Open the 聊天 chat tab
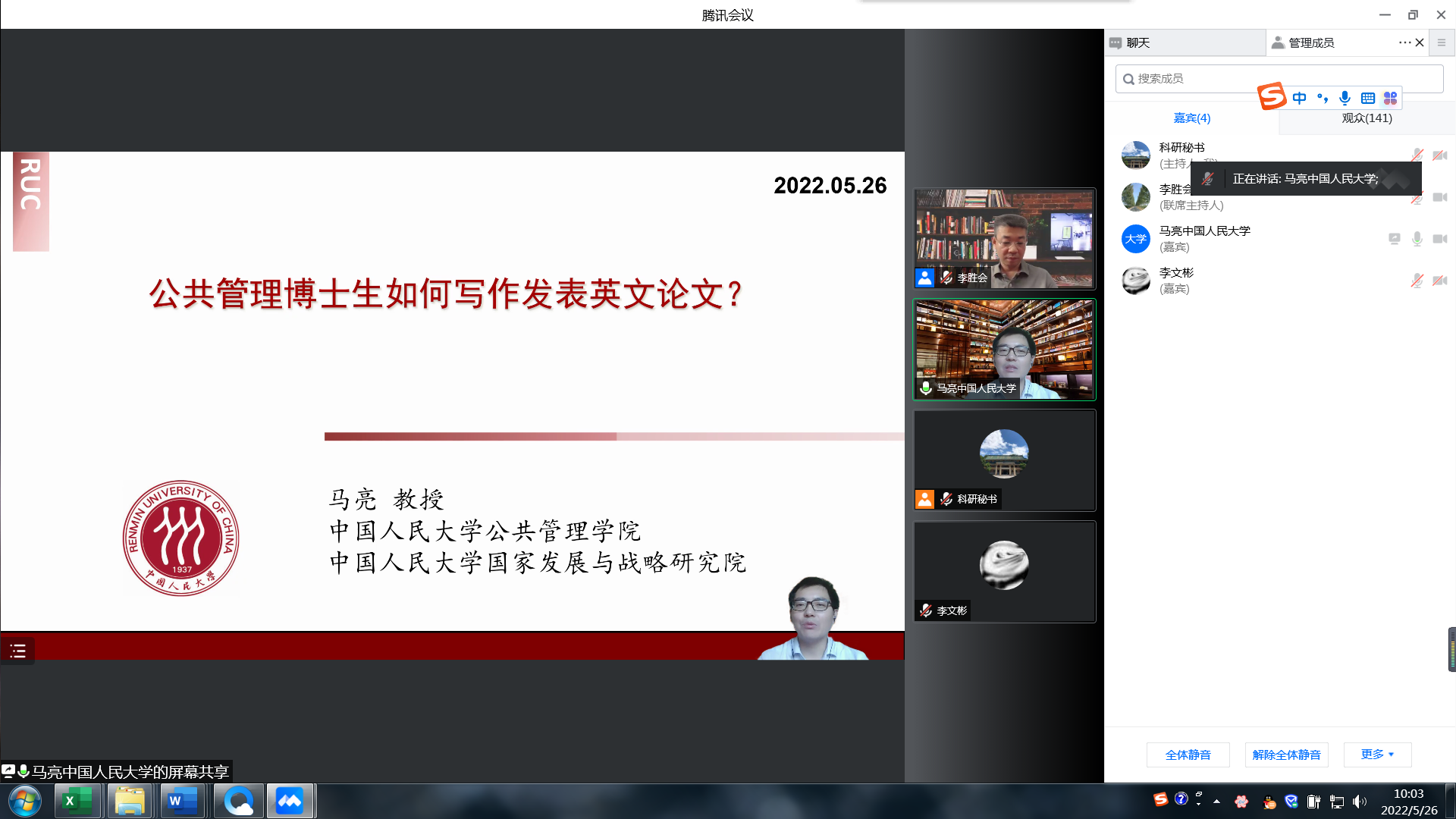1456x819 pixels. click(1185, 42)
